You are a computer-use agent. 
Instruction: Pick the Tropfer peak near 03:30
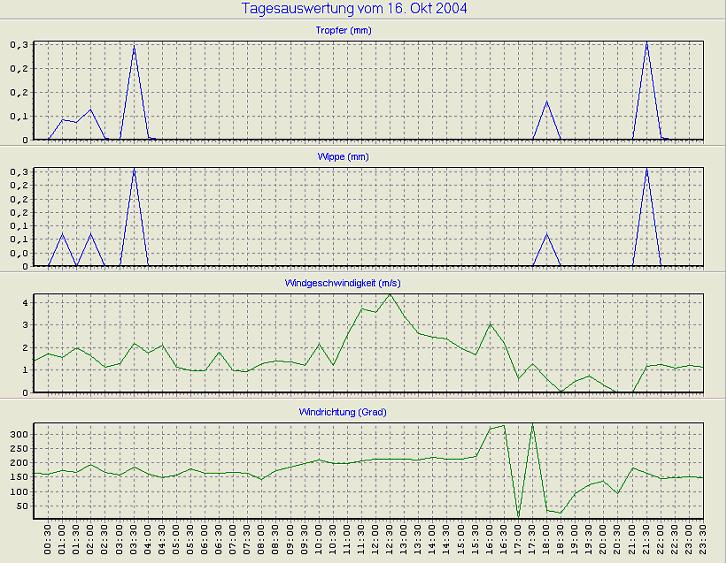(134, 47)
